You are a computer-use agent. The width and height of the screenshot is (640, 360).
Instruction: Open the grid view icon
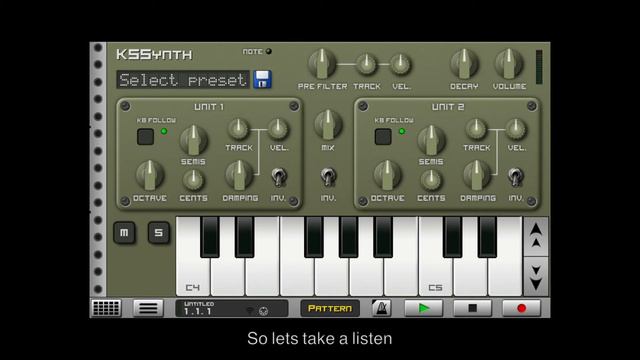pyautogui.click(x=106, y=308)
